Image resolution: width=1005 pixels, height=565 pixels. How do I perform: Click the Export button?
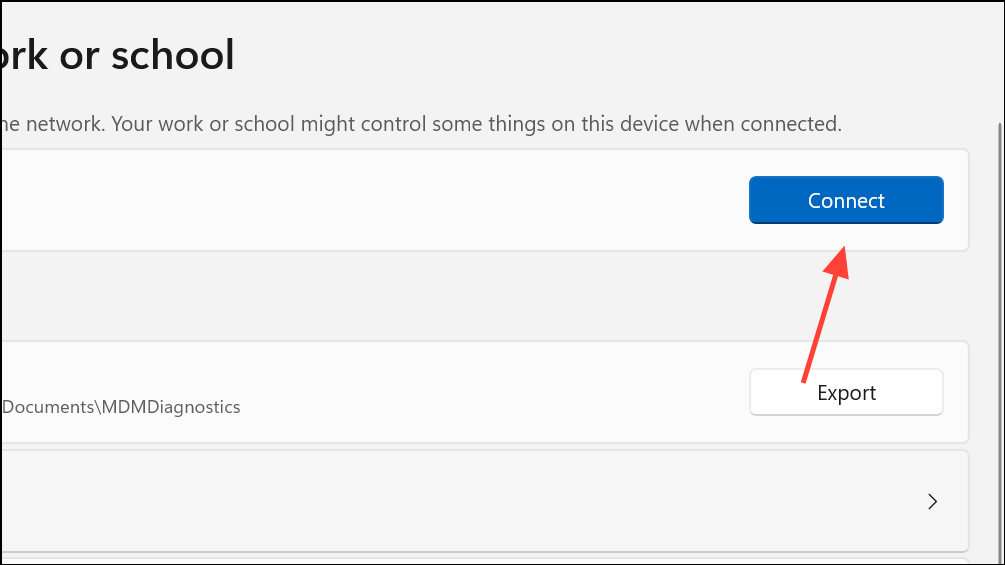[846, 392]
